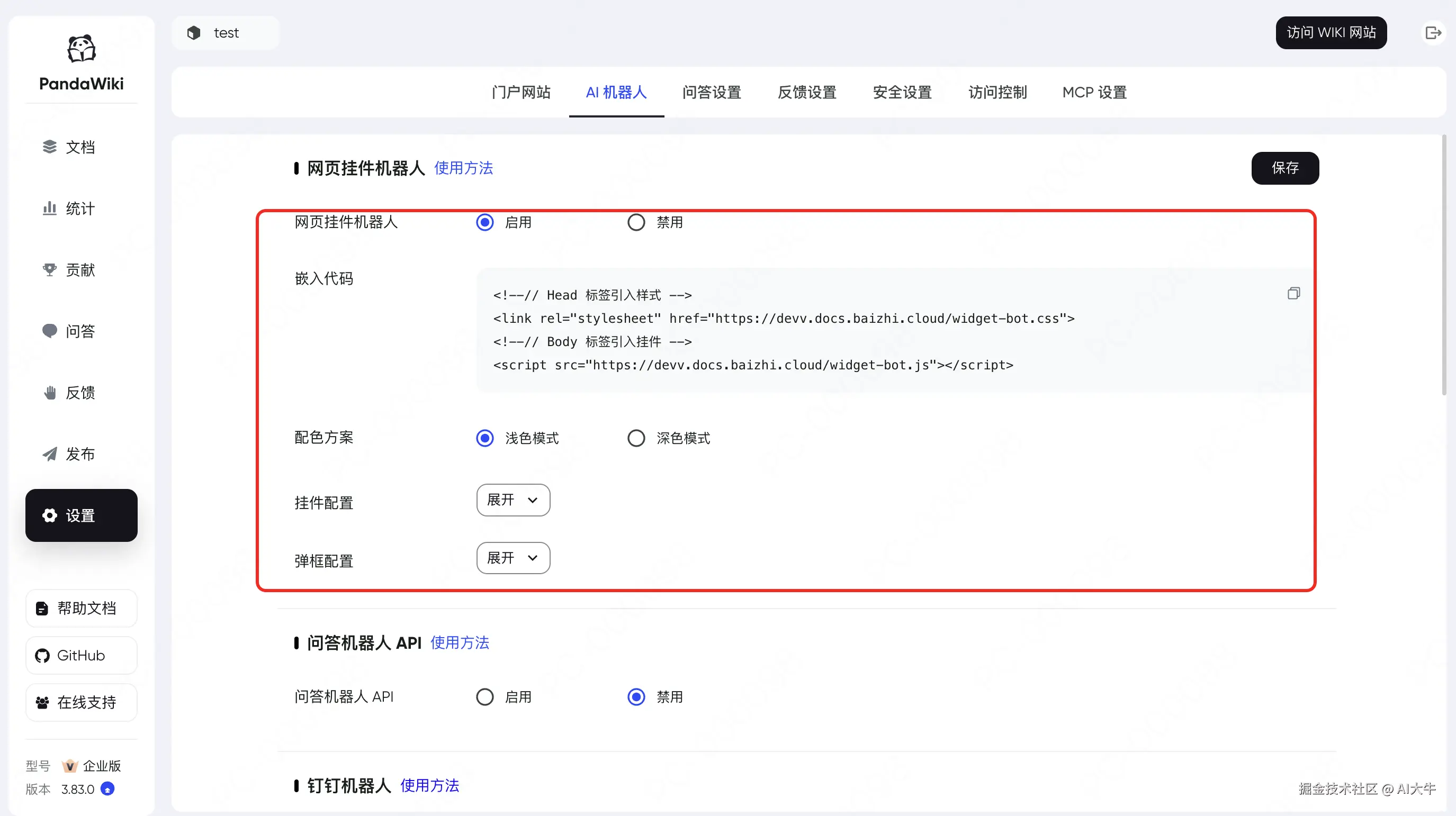The height and width of the screenshot is (816, 1456).
Task: Go to 贡献 contributions section
Action: pos(69,269)
